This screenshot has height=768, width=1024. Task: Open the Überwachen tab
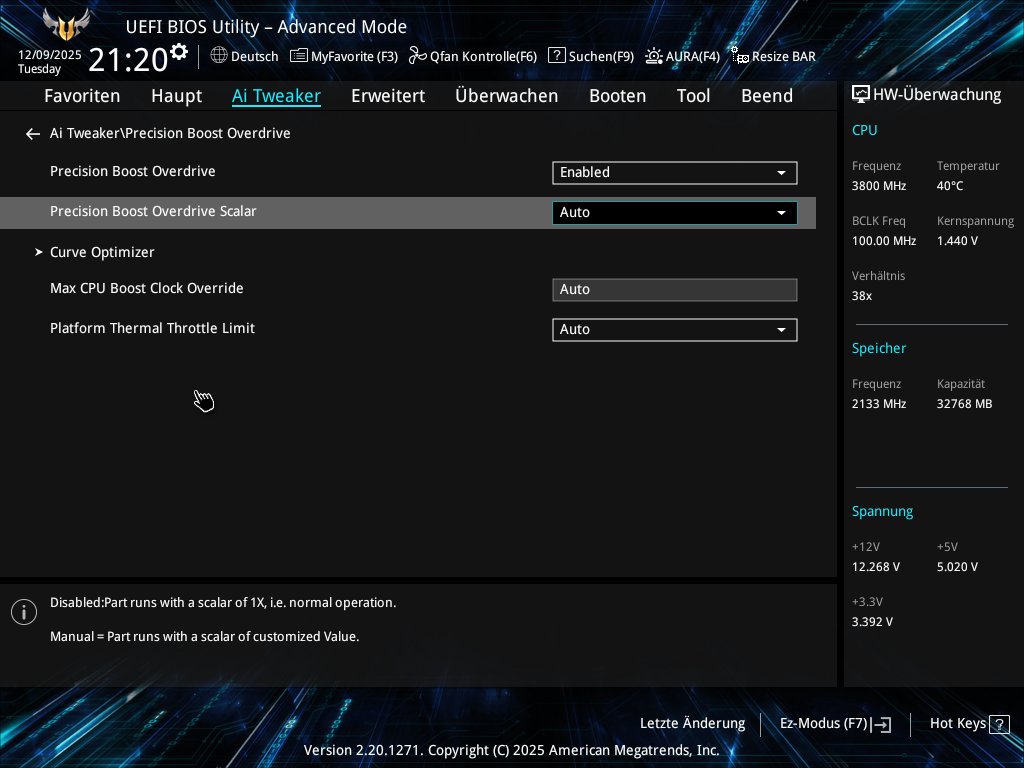coord(507,95)
